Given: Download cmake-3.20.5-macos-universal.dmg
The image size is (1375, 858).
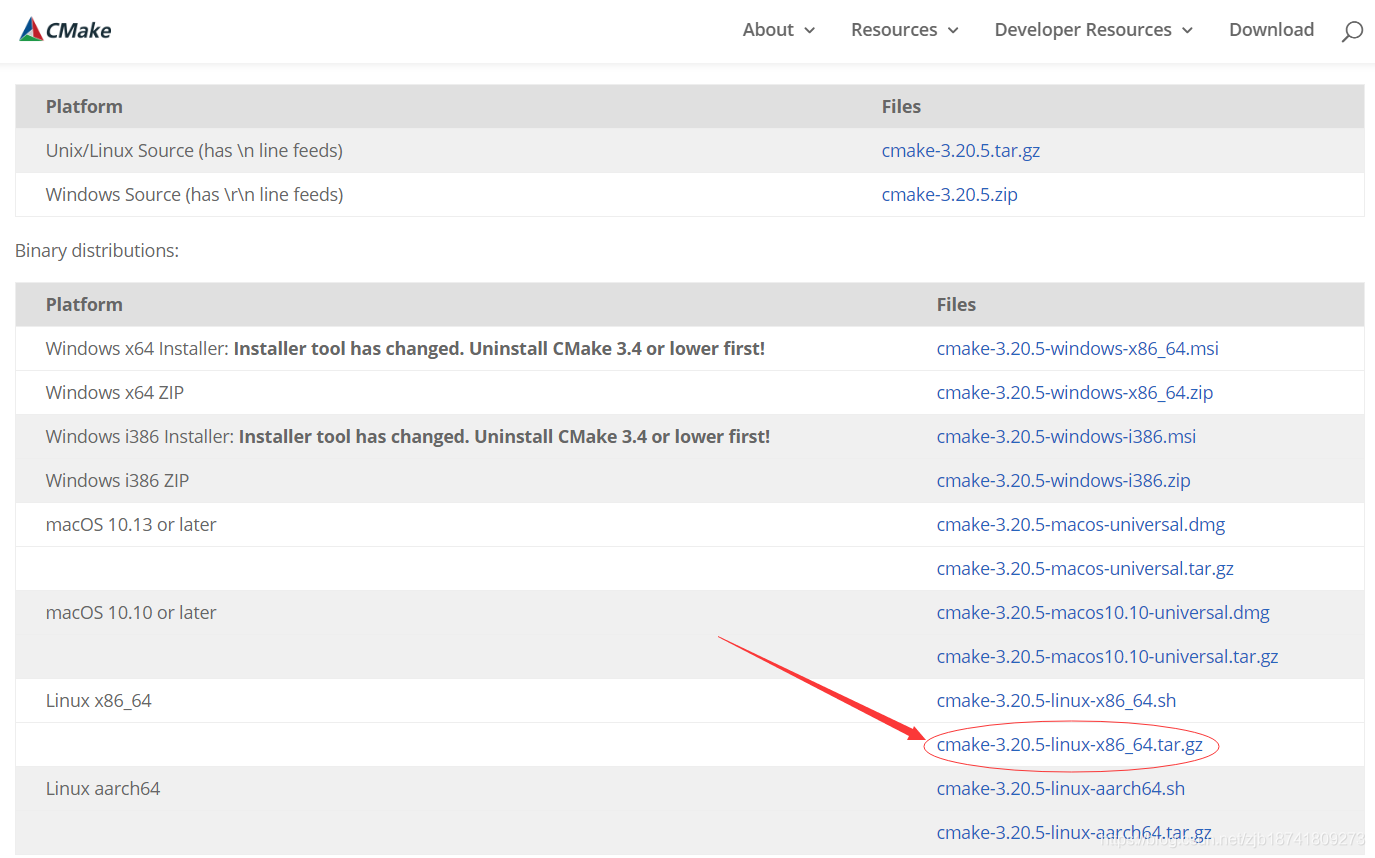Looking at the screenshot, I should (1081, 525).
